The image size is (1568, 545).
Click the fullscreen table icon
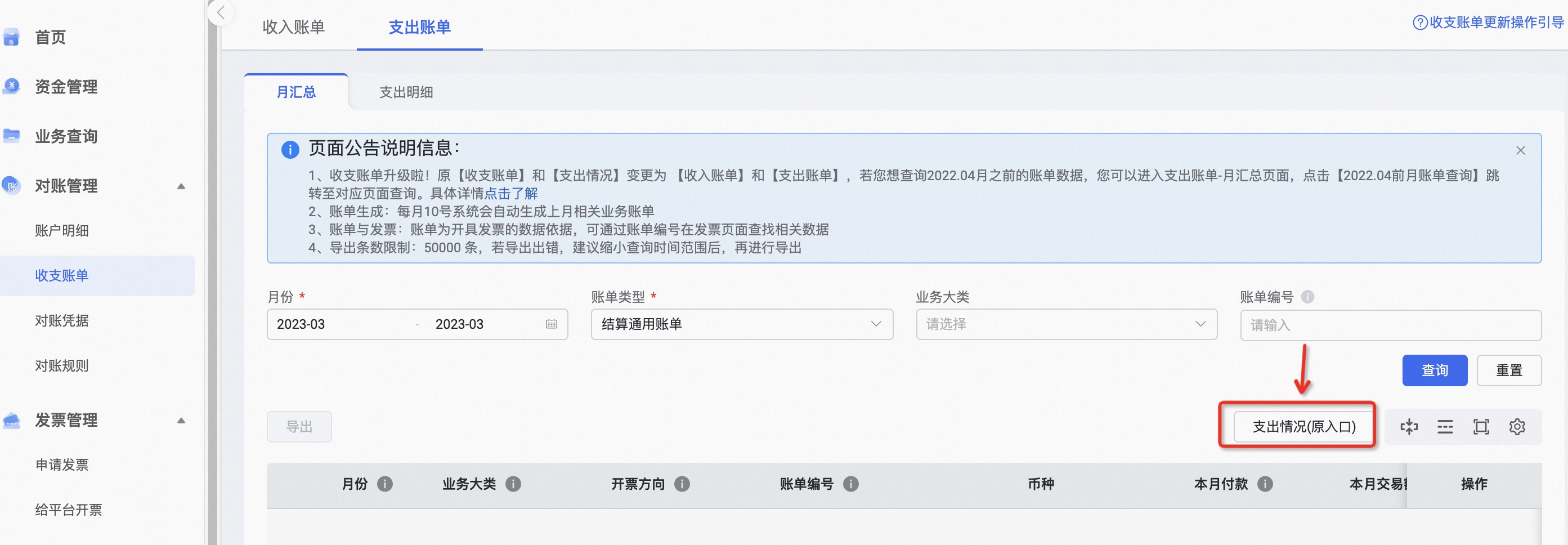(x=1481, y=427)
